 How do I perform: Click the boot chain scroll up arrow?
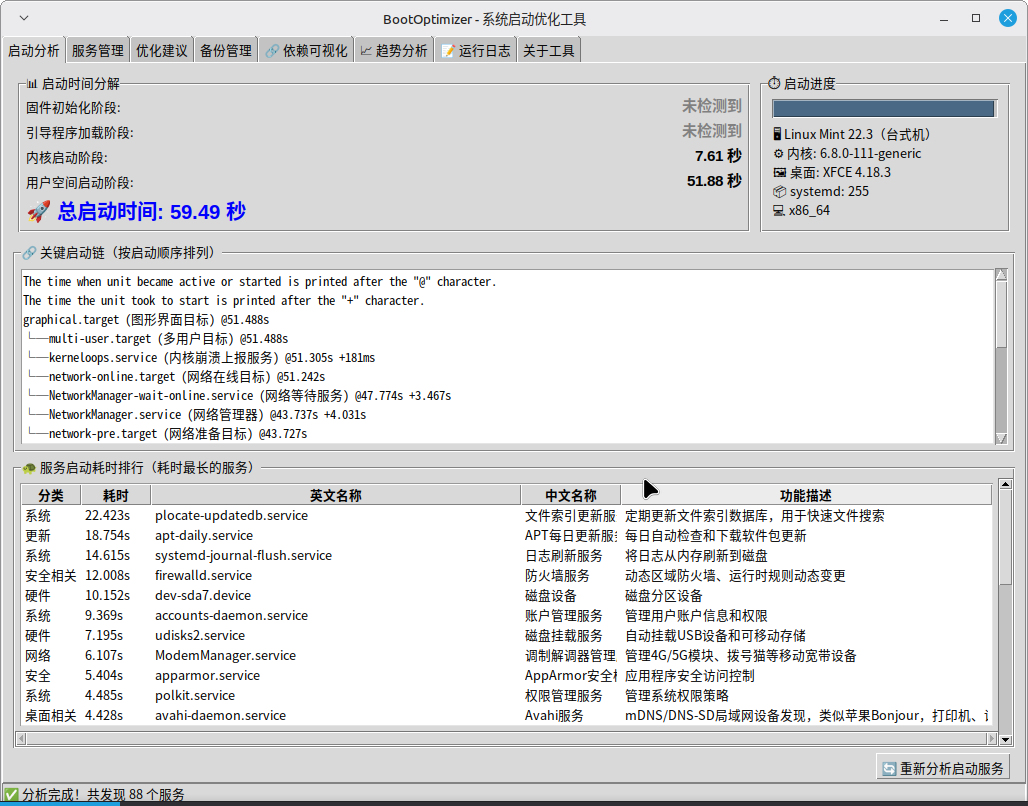[x=1001, y=275]
